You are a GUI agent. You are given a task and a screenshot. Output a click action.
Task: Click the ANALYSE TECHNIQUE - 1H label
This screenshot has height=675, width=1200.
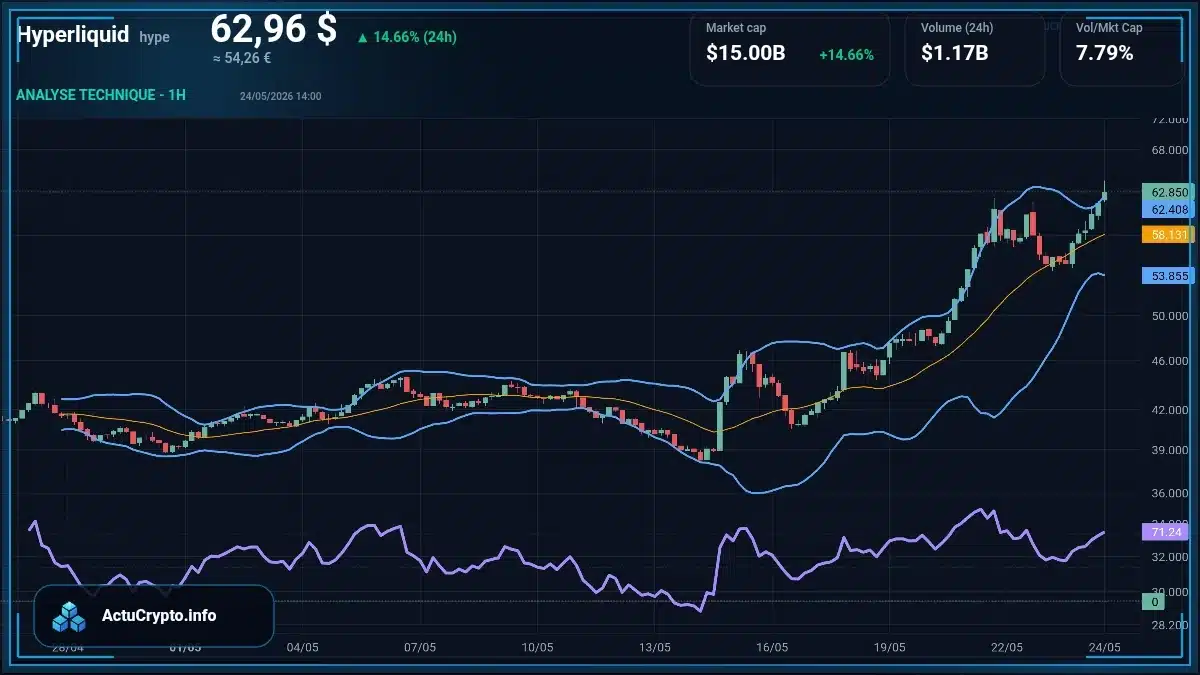[x=101, y=95]
